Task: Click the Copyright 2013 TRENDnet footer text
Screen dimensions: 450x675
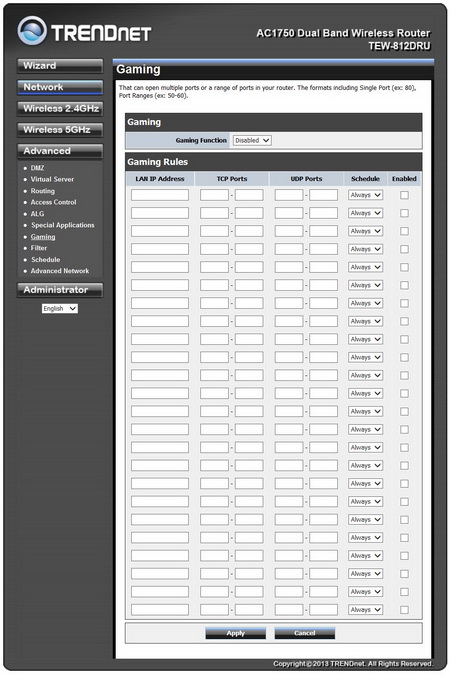Action: coord(353,663)
